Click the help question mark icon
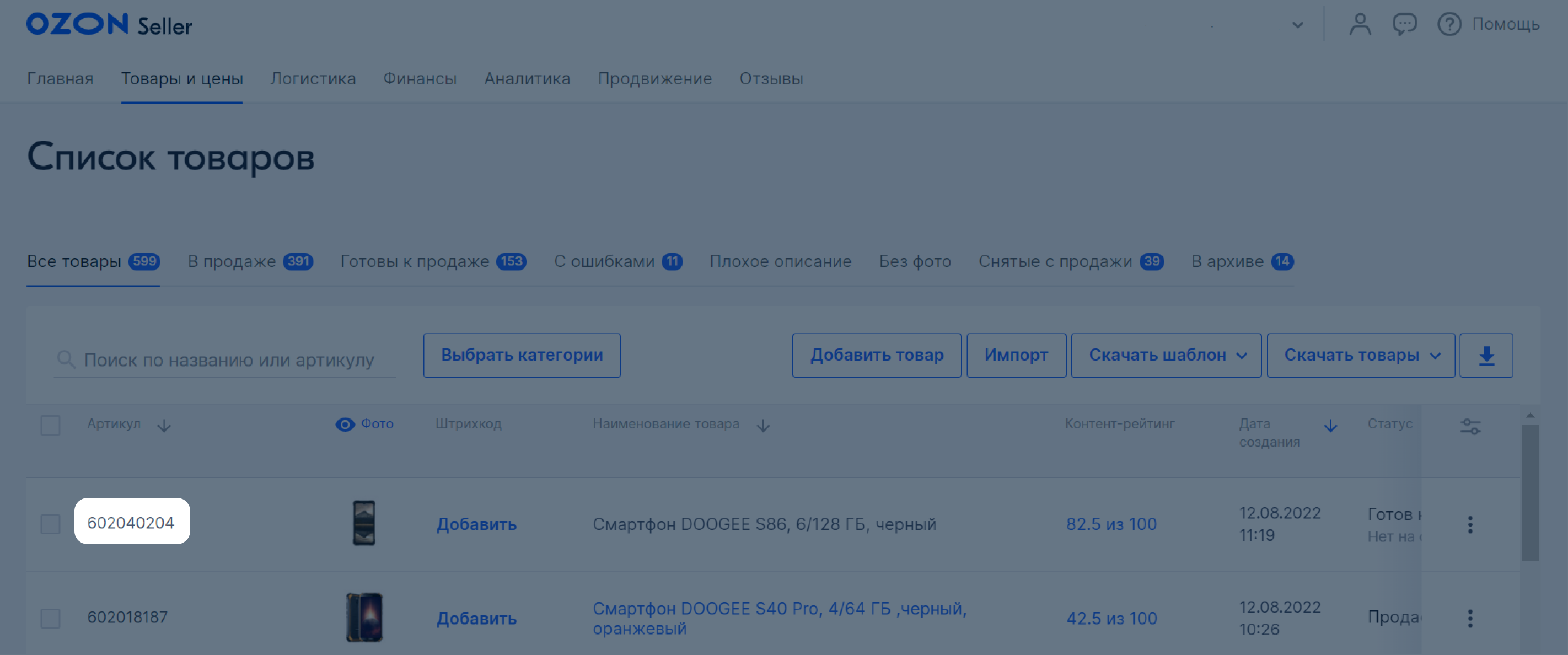 pos(1449,24)
